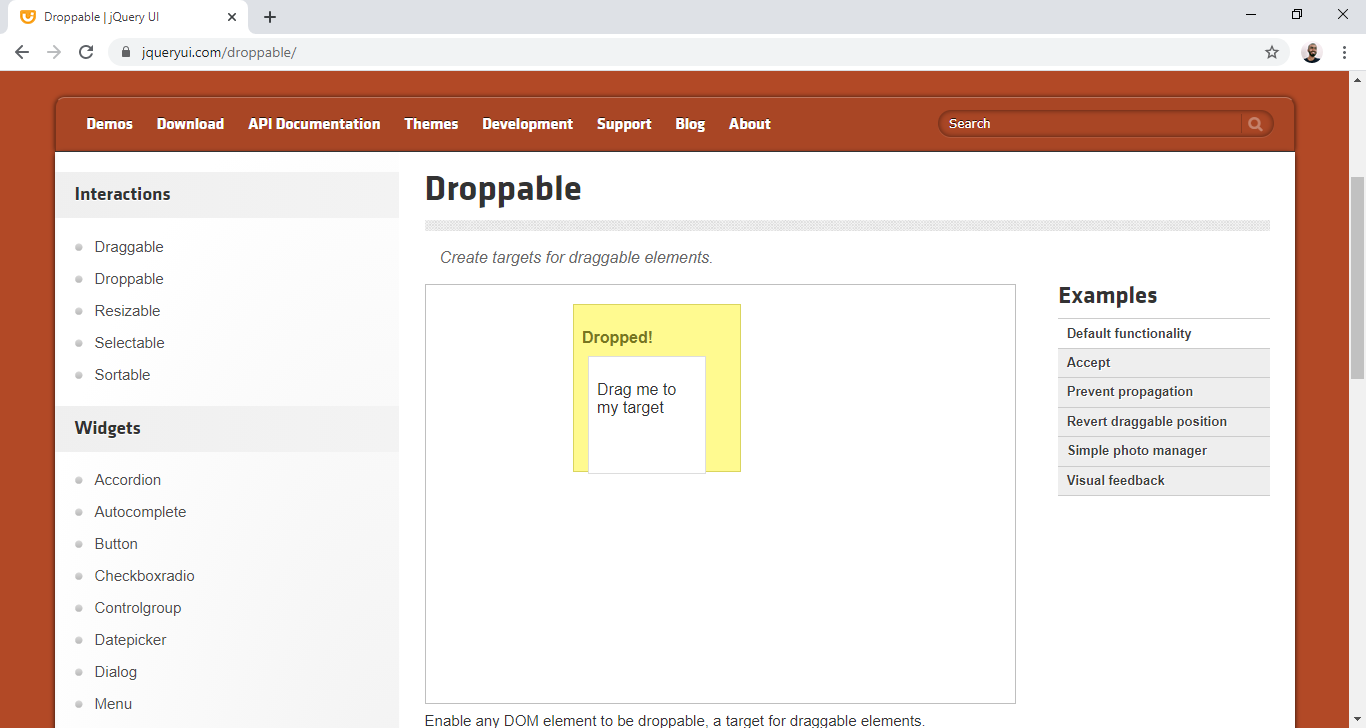Screen dimensions: 1366x728
Task: Click the 'Drag me to my target' box
Action: [x=647, y=415]
